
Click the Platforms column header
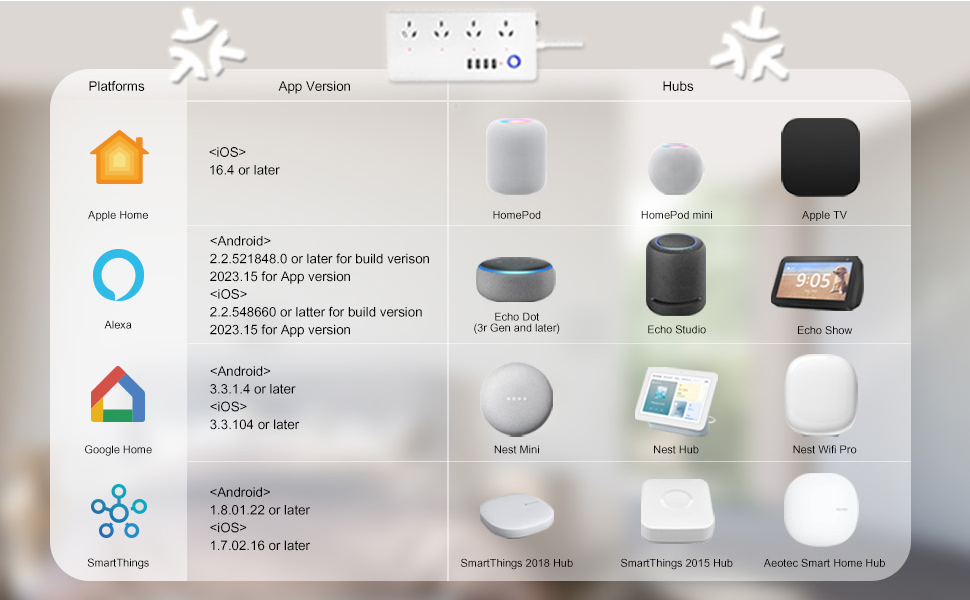point(116,86)
